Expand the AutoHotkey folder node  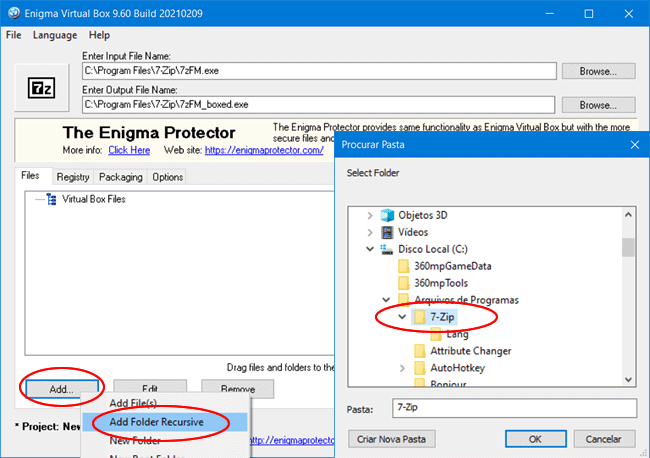(403, 368)
